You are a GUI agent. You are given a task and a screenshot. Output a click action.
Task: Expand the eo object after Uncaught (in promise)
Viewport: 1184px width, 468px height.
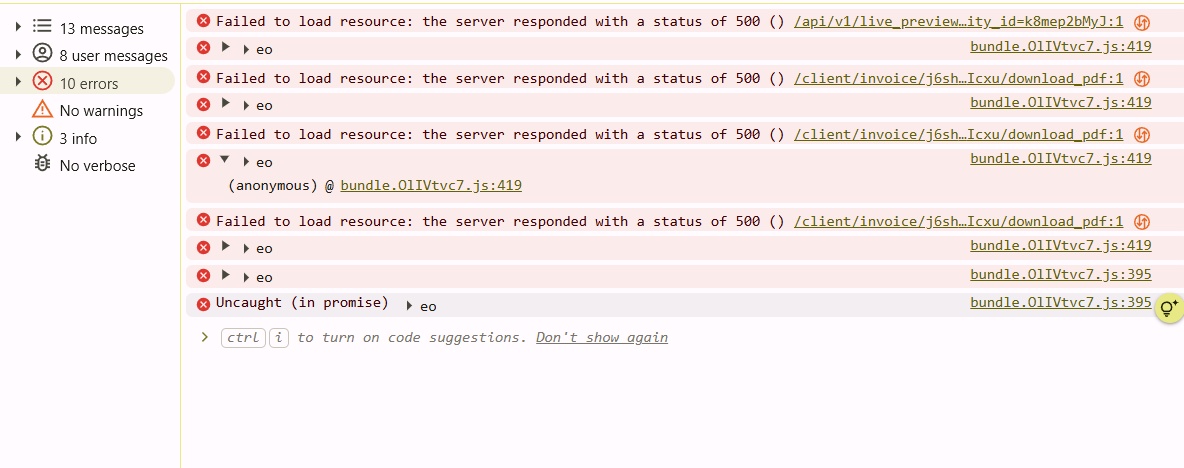pyautogui.click(x=409, y=306)
